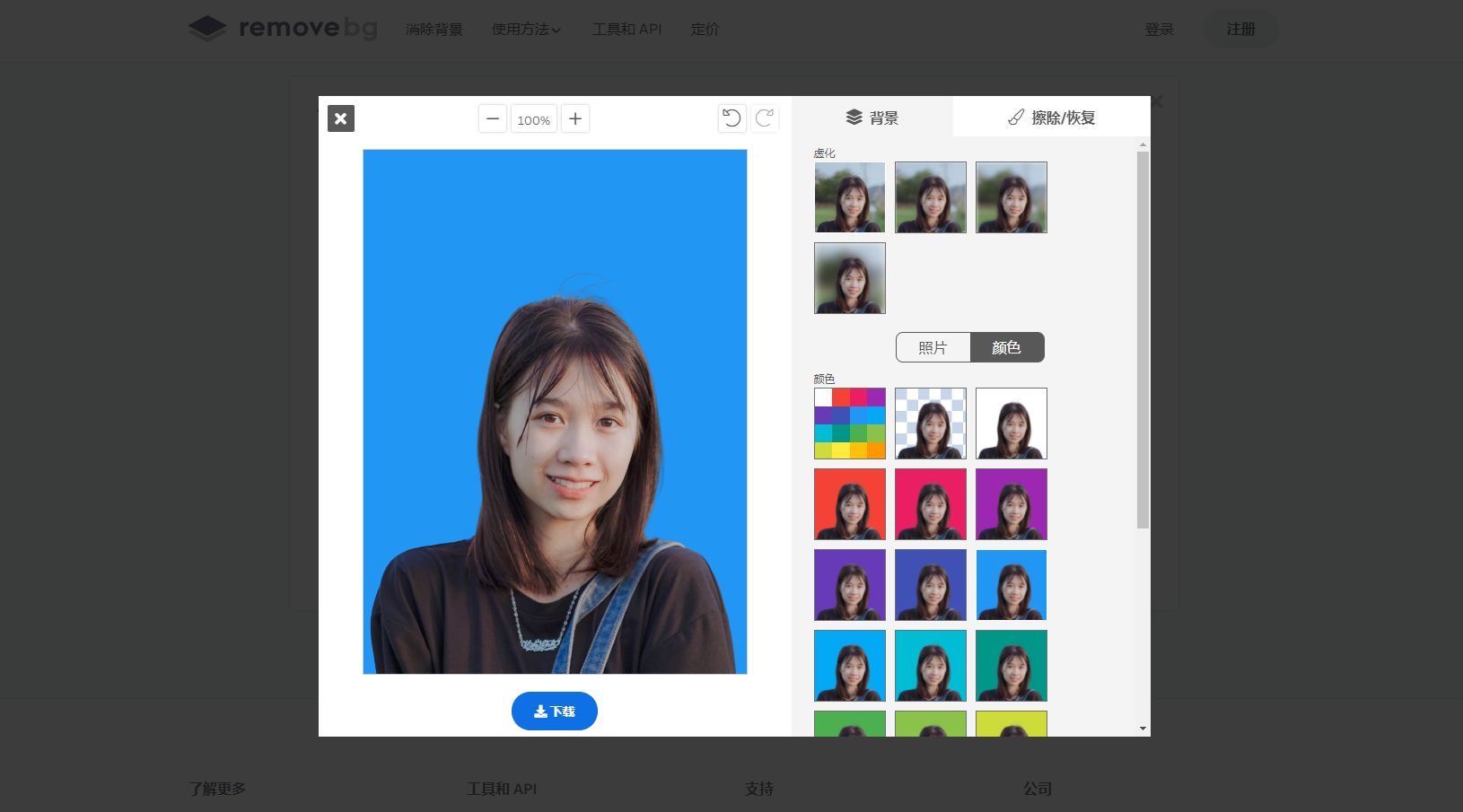Choose the transparent checkerboard background

[x=931, y=423]
